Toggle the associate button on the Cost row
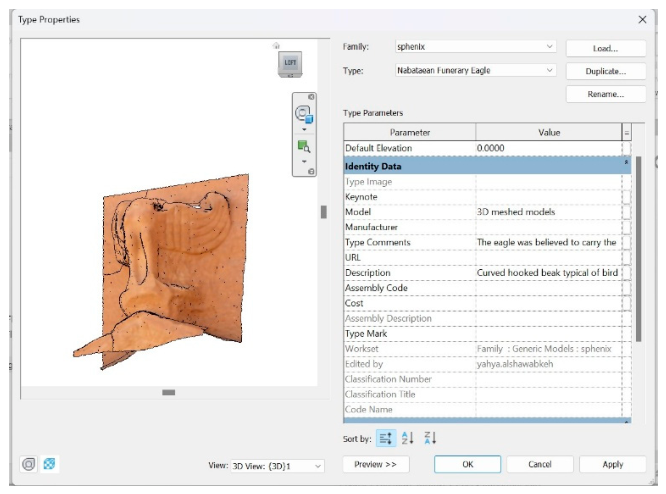666x494 pixels. pos(626,304)
